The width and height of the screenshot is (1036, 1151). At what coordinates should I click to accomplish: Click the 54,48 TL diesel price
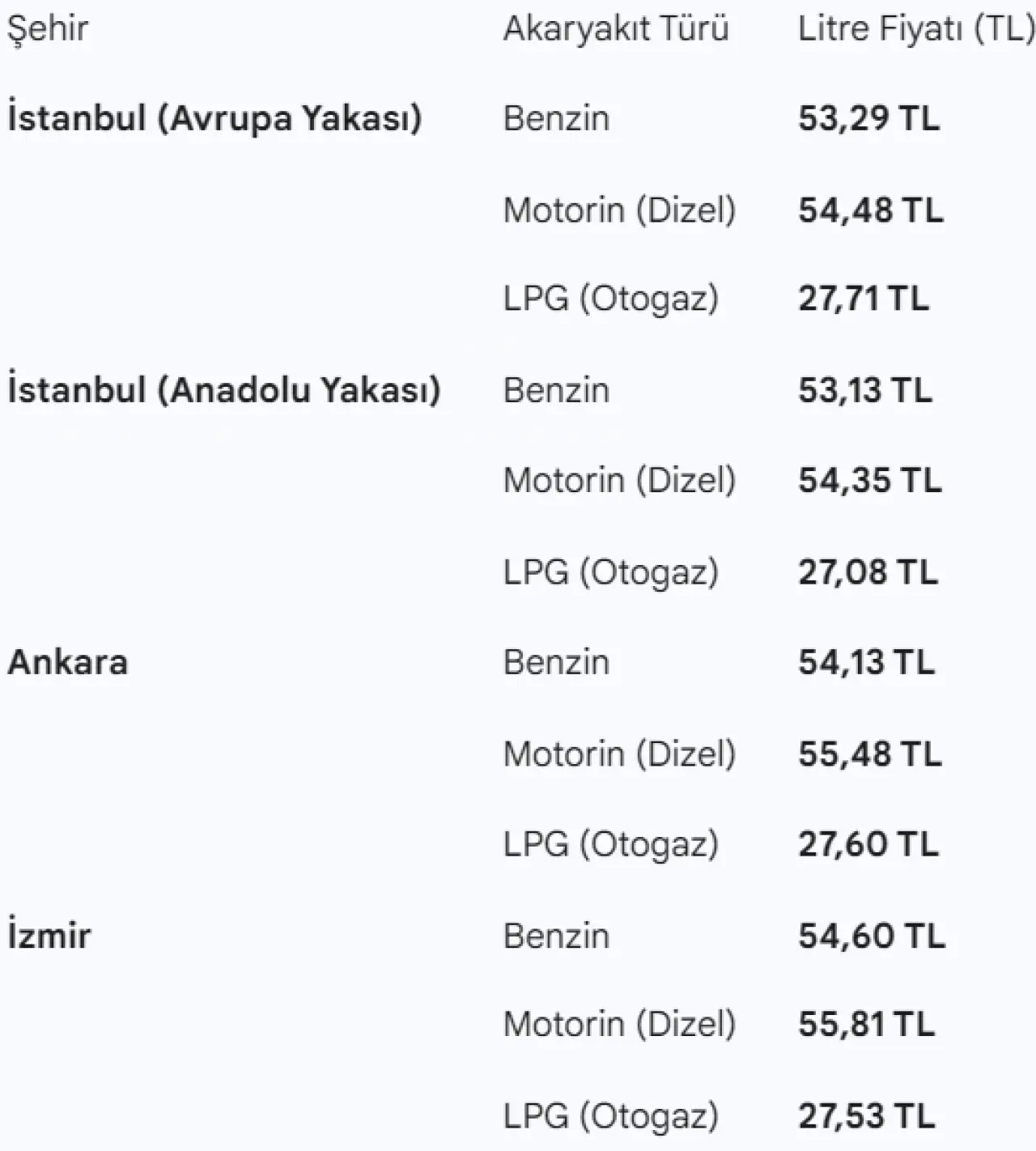click(870, 210)
